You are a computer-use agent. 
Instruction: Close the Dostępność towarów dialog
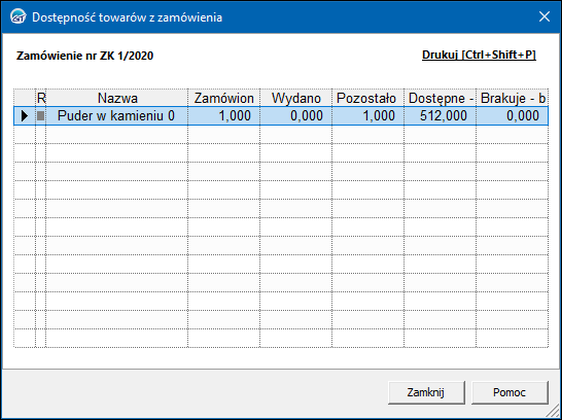click(544, 17)
